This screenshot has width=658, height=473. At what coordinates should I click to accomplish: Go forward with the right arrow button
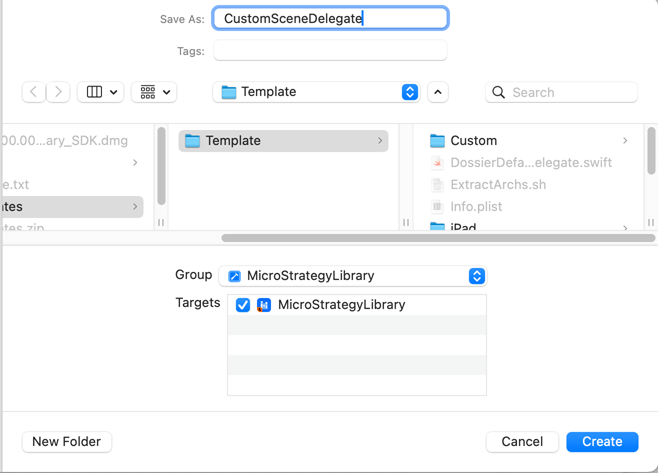point(58,92)
